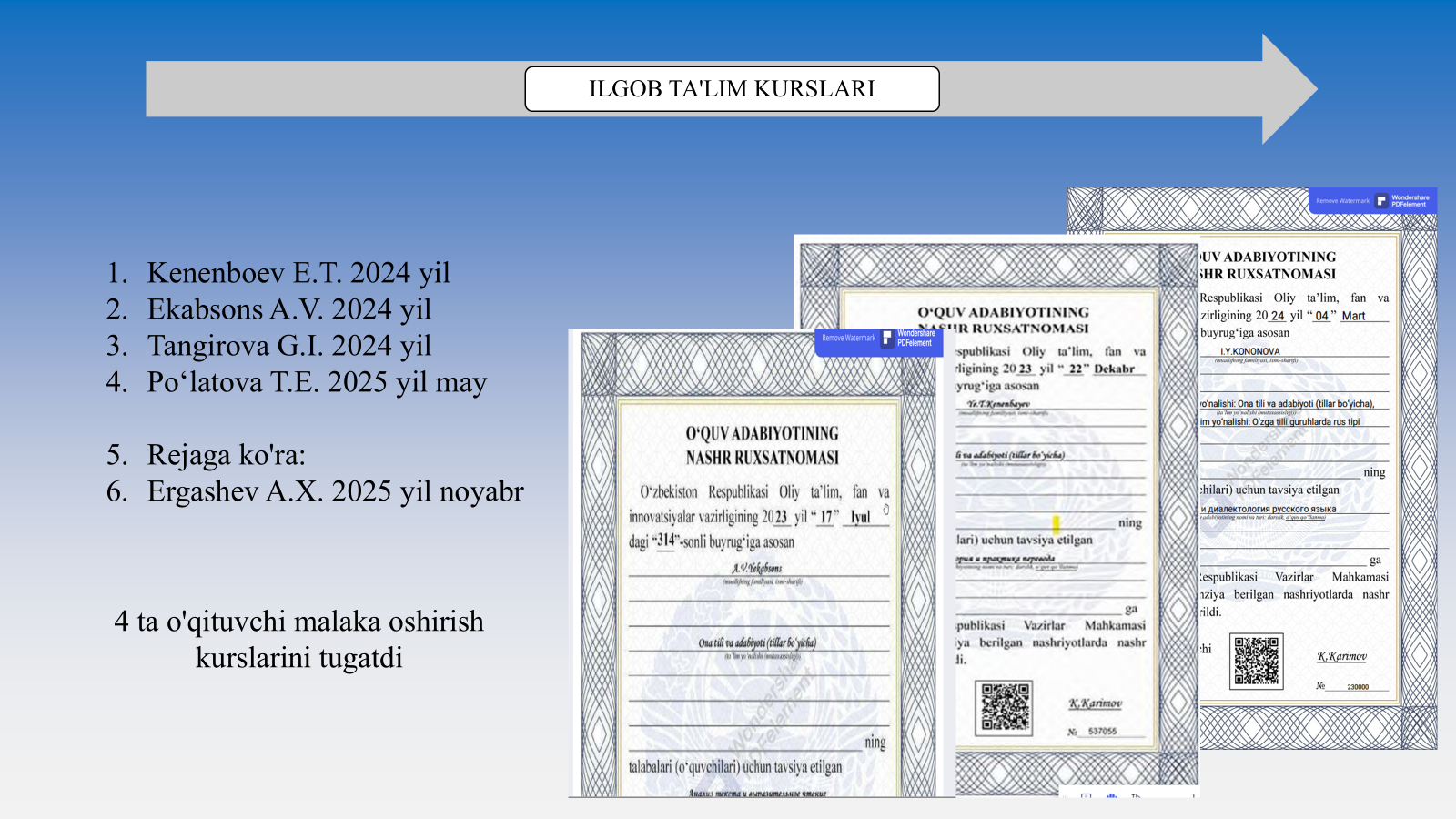Click list item Kenenboev E.T. 2024 yil
Screen dimensions: 1456x819
click(x=298, y=273)
